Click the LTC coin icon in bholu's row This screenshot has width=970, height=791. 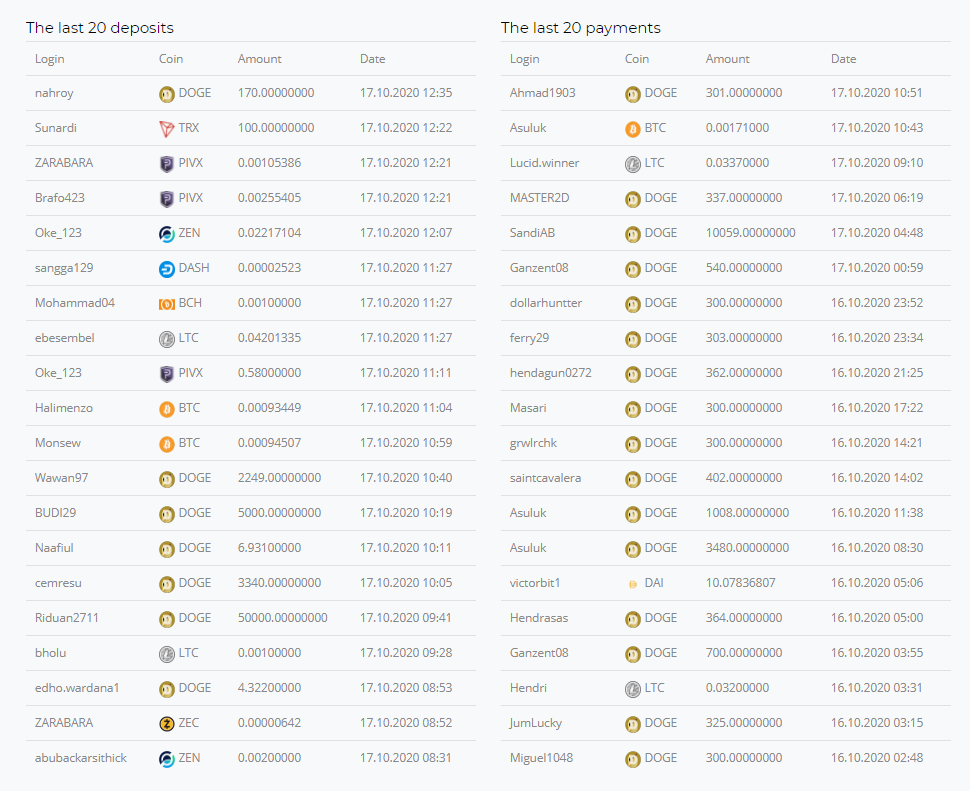click(x=166, y=654)
